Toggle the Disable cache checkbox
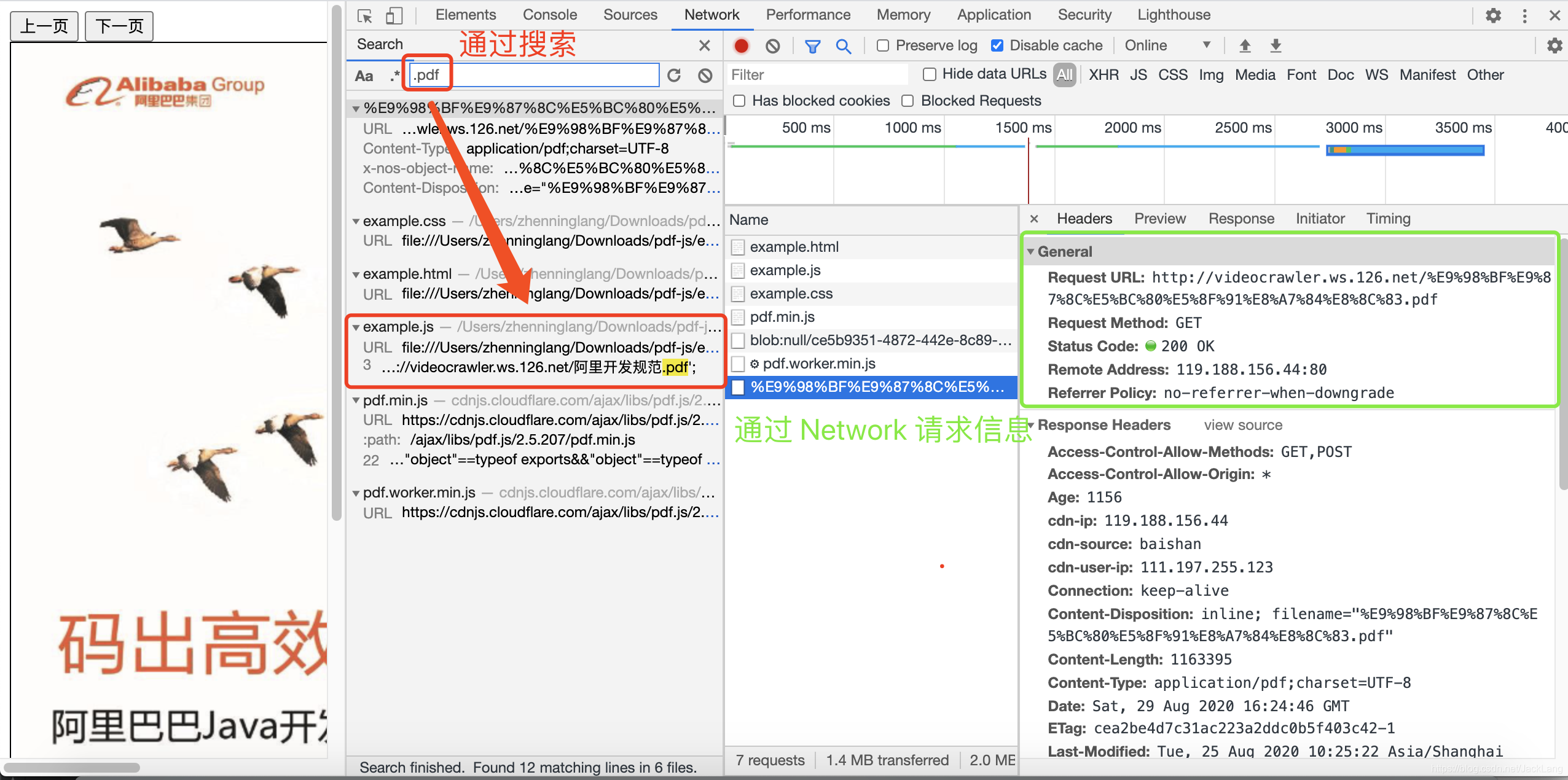The width and height of the screenshot is (1568, 780). click(x=998, y=46)
